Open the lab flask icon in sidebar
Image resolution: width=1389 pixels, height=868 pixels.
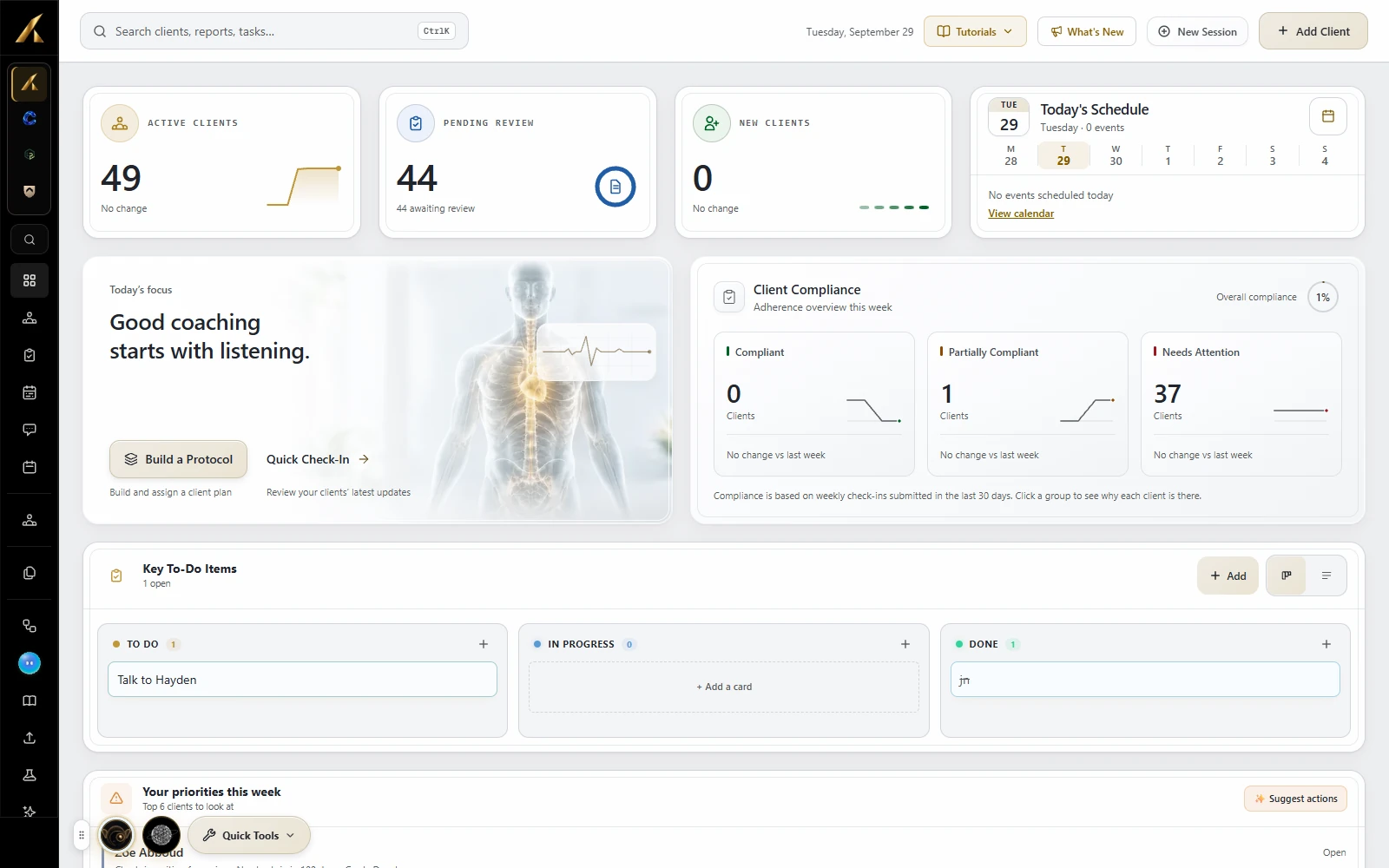(30, 775)
